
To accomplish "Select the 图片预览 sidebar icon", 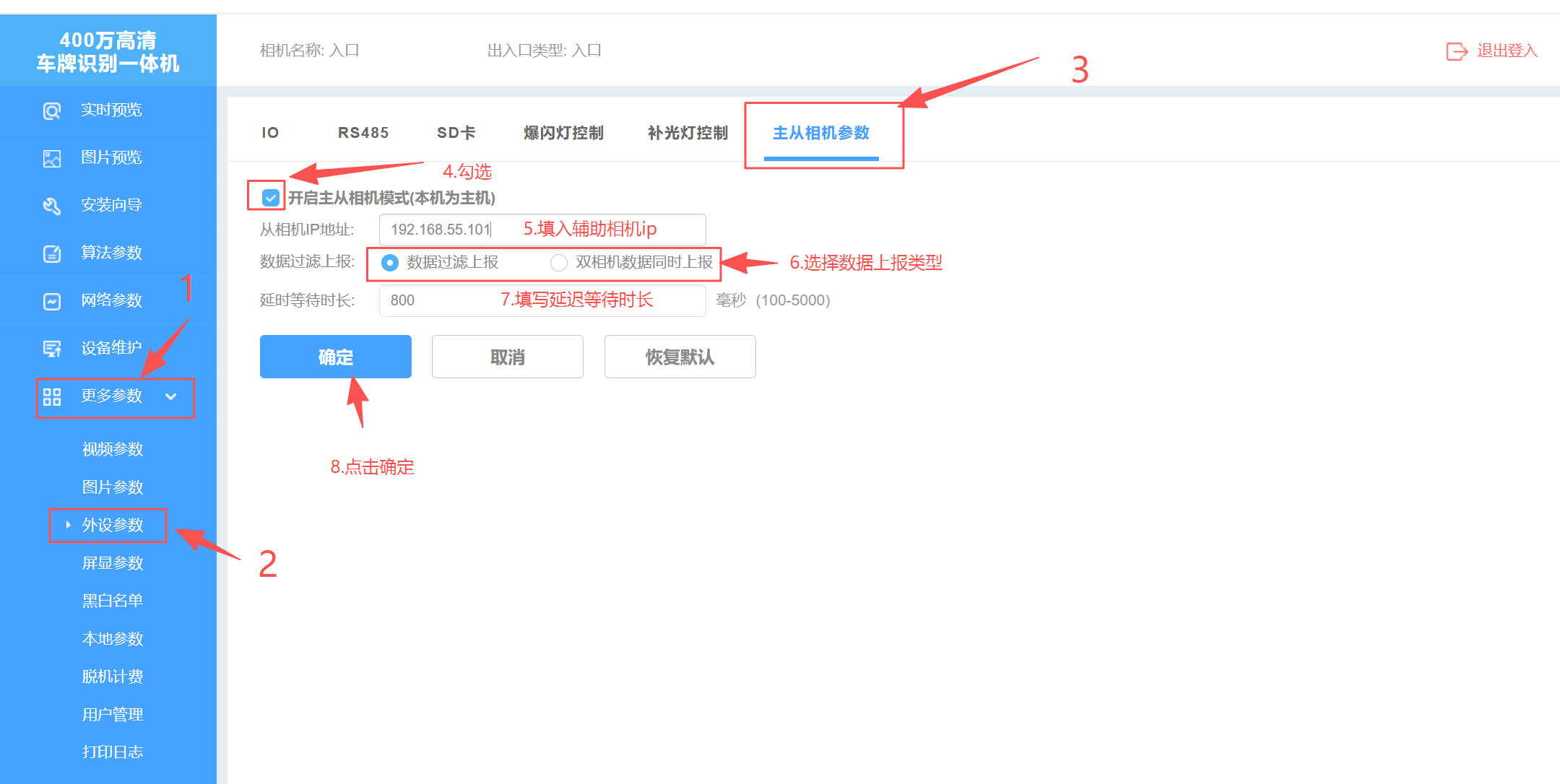I will coord(51,157).
